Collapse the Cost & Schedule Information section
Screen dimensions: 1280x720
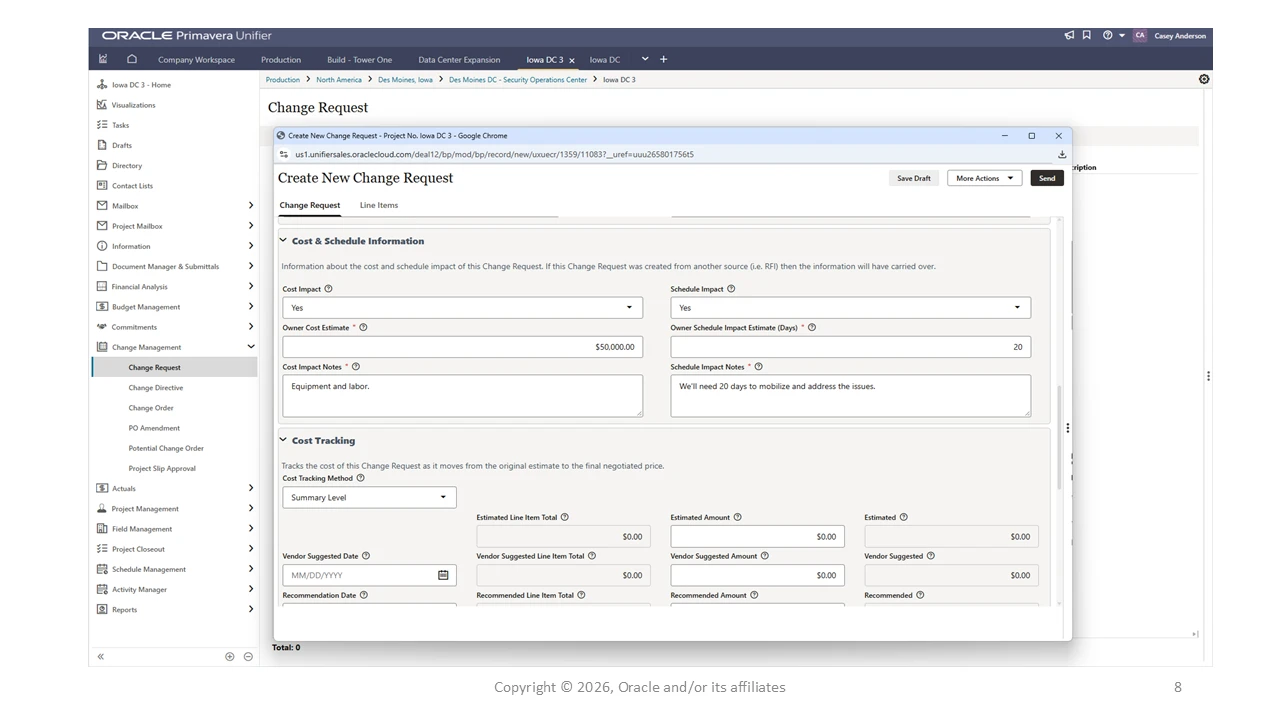click(x=283, y=241)
